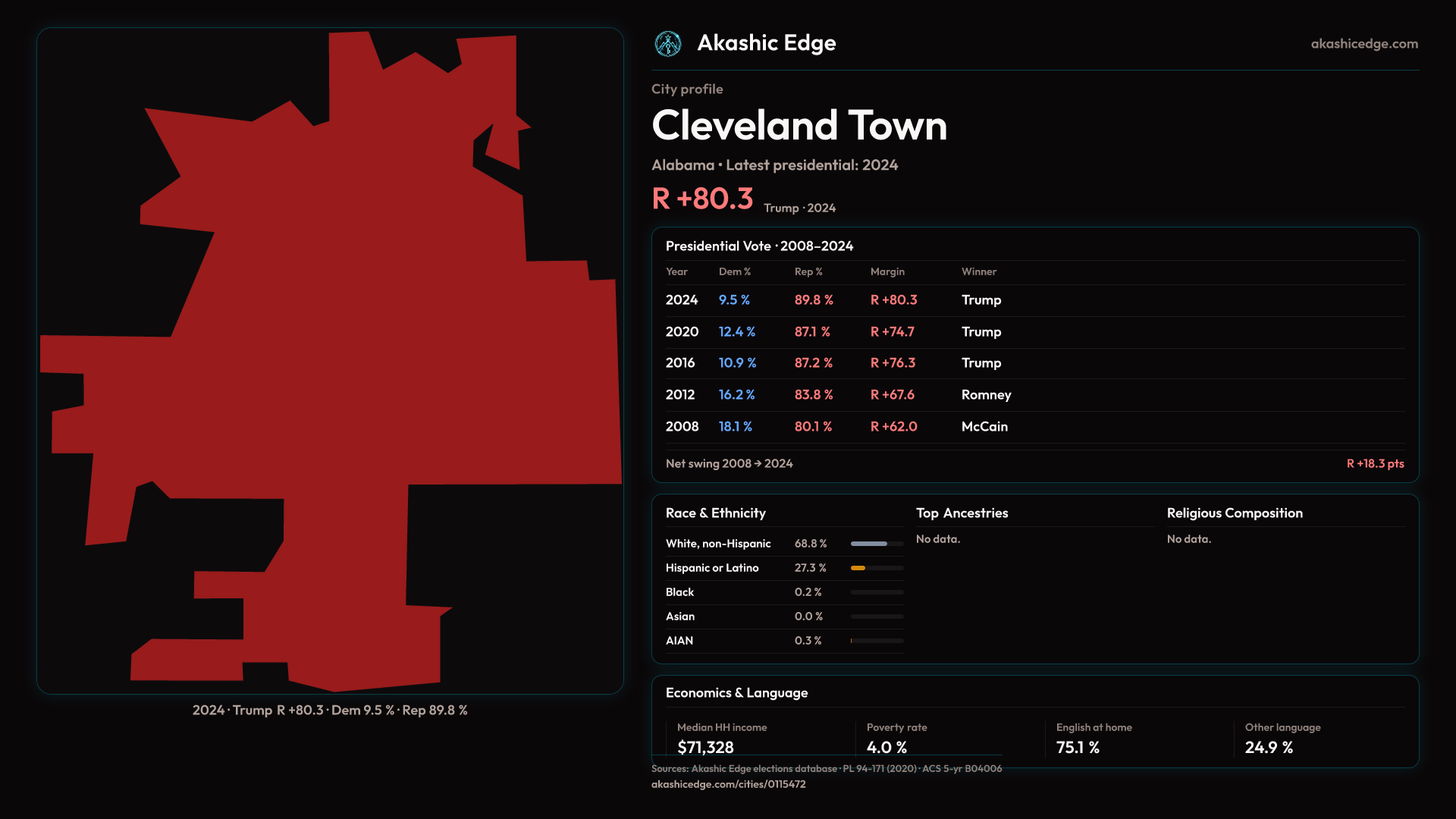Click the 2016 Trump winner entry
1456x819 pixels.
click(x=981, y=363)
